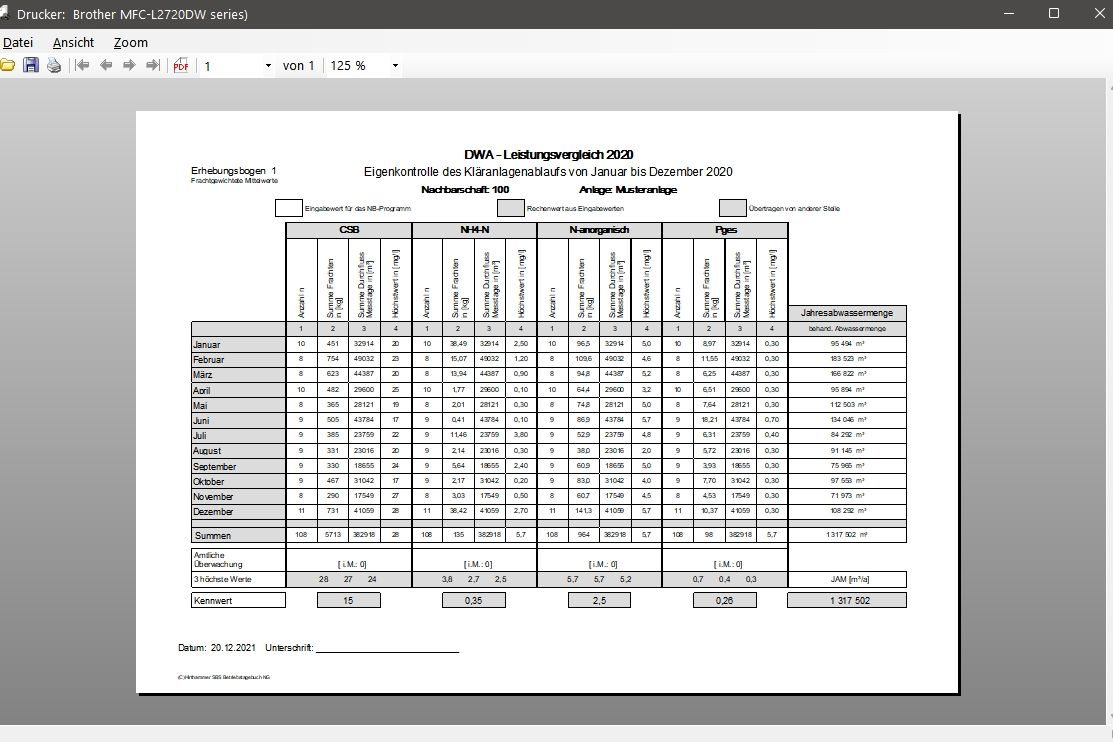Jump to the first page arrow

[82, 66]
